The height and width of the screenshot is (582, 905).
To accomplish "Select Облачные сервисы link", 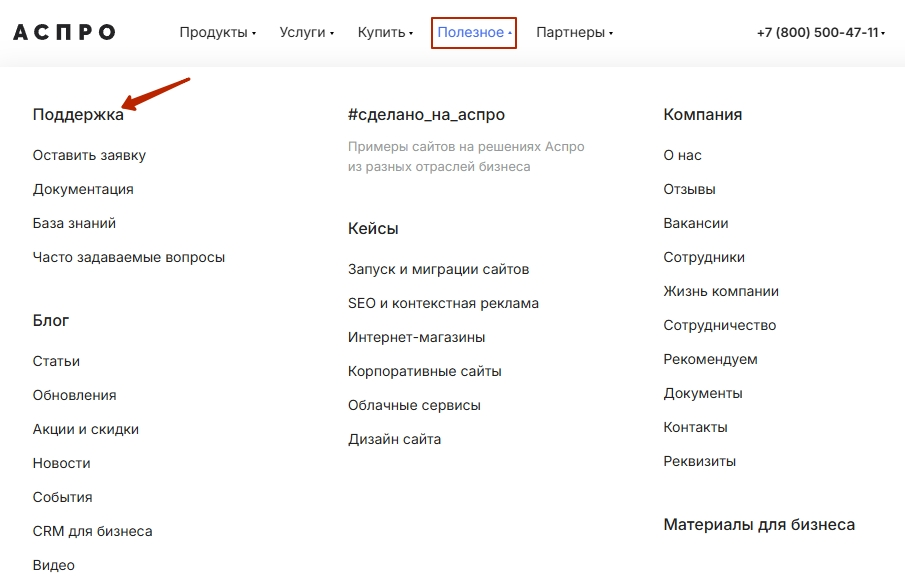I will pyautogui.click(x=414, y=405).
